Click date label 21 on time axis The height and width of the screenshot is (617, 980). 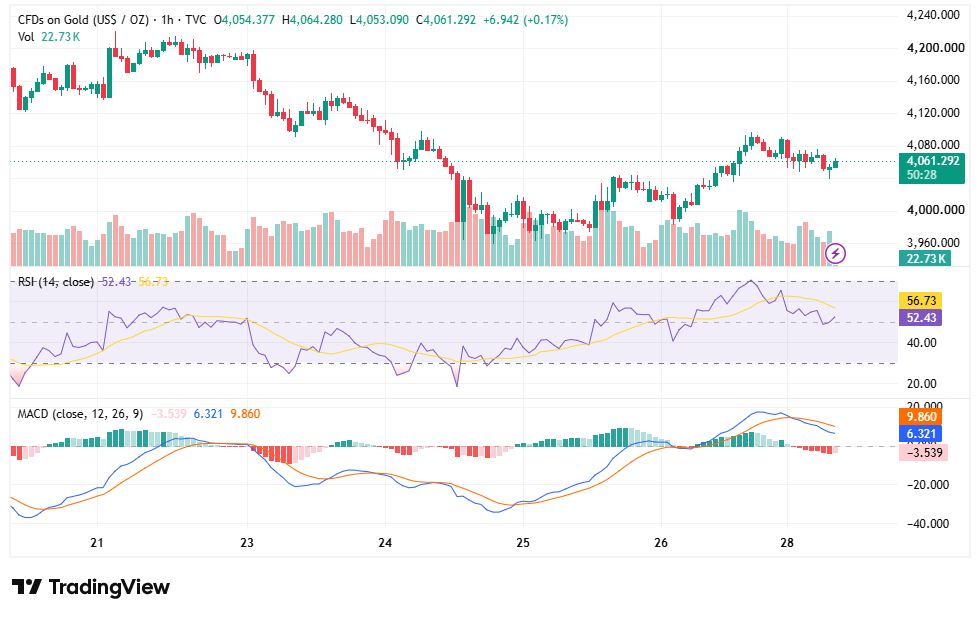97,543
